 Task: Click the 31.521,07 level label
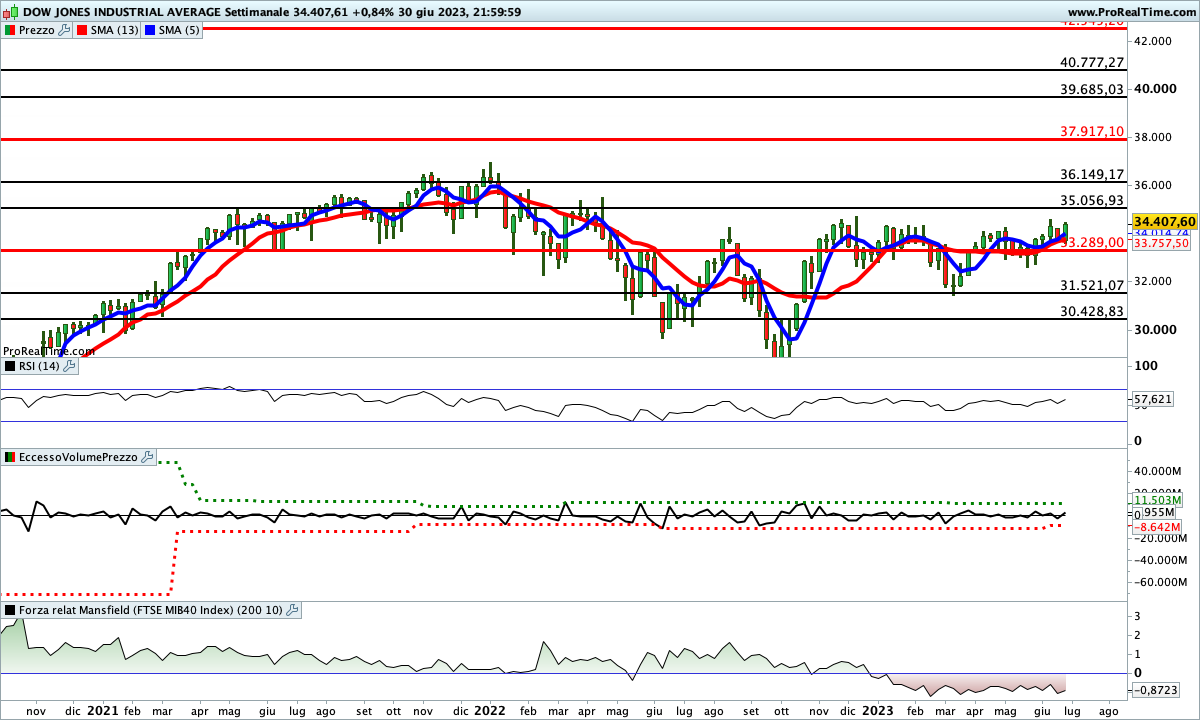[x=1093, y=285]
